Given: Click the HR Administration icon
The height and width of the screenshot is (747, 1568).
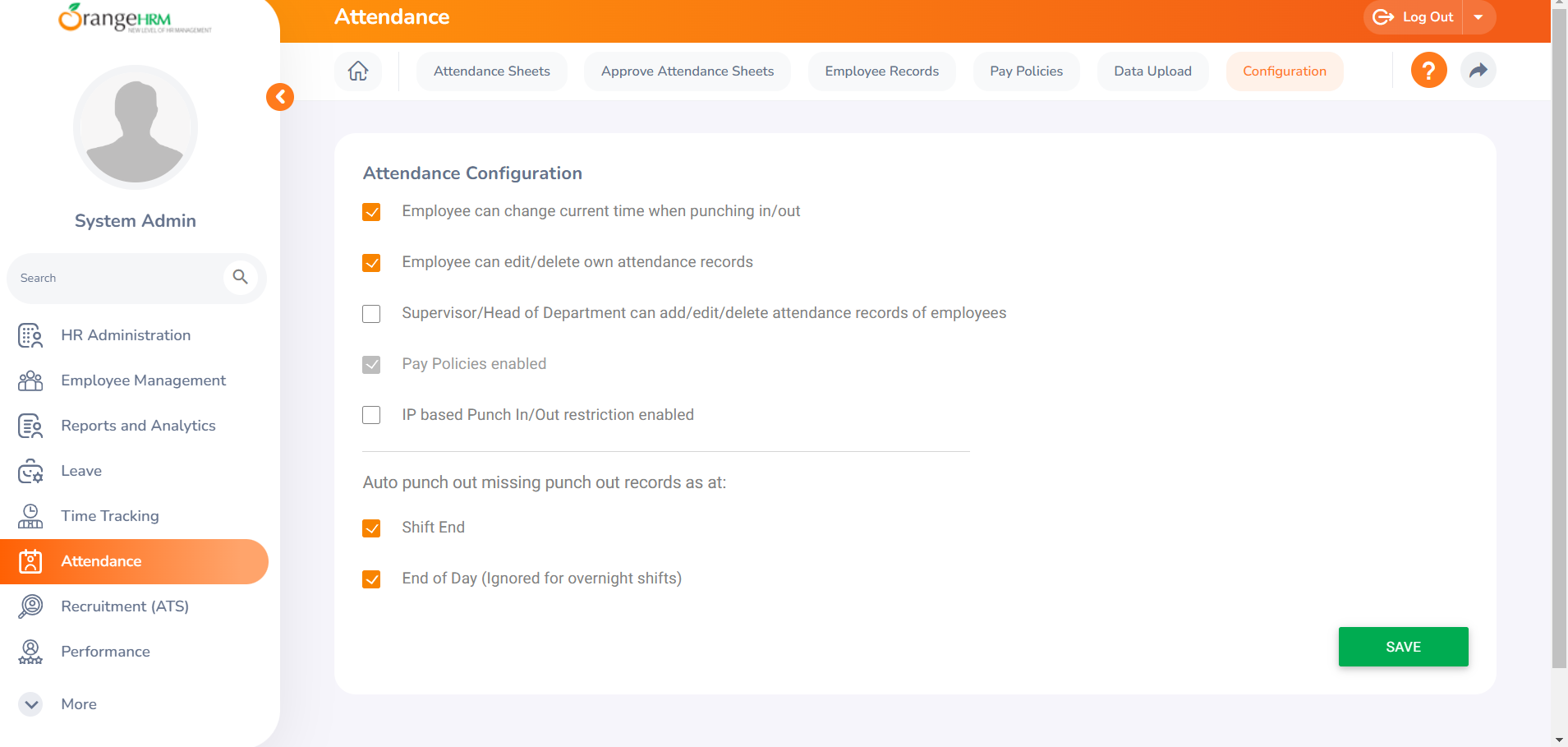Looking at the screenshot, I should (30, 335).
